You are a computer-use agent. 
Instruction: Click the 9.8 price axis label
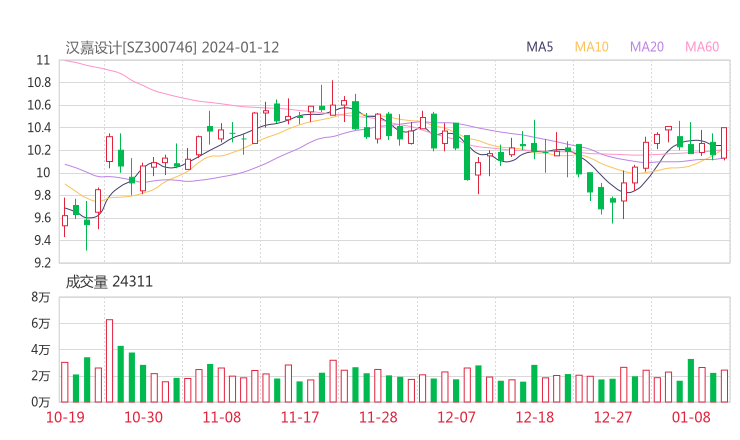tap(42, 195)
